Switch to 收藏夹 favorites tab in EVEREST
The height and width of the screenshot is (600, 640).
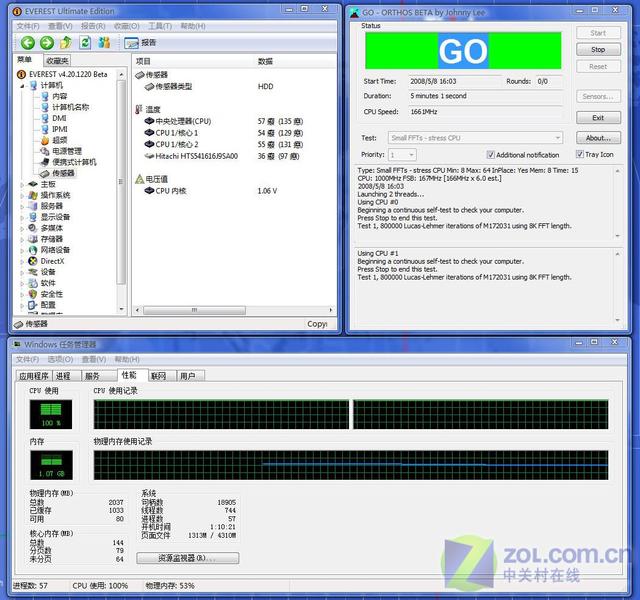57,61
